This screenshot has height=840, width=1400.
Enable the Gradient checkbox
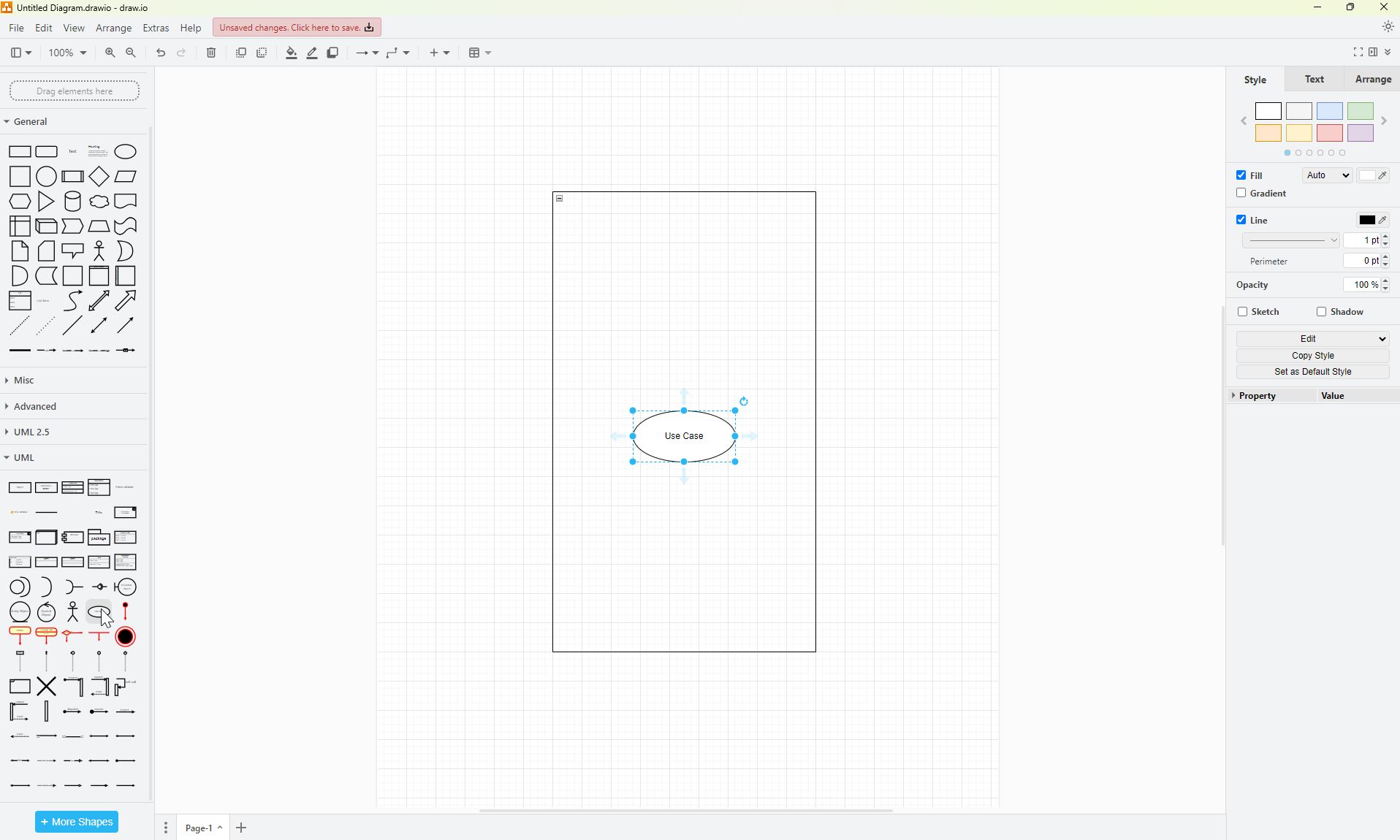click(x=1241, y=193)
